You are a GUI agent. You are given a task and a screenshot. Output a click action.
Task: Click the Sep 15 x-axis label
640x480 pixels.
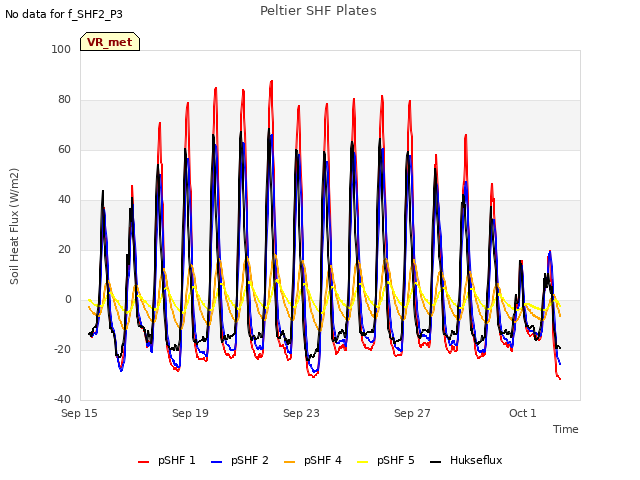tap(79, 413)
